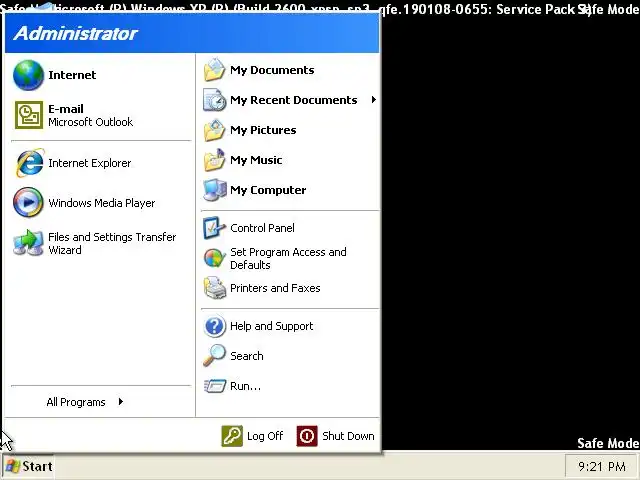Click the My Pictures label
The height and width of the screenshot is (480, 640).
pyautogui.click(x=263, y=130)
